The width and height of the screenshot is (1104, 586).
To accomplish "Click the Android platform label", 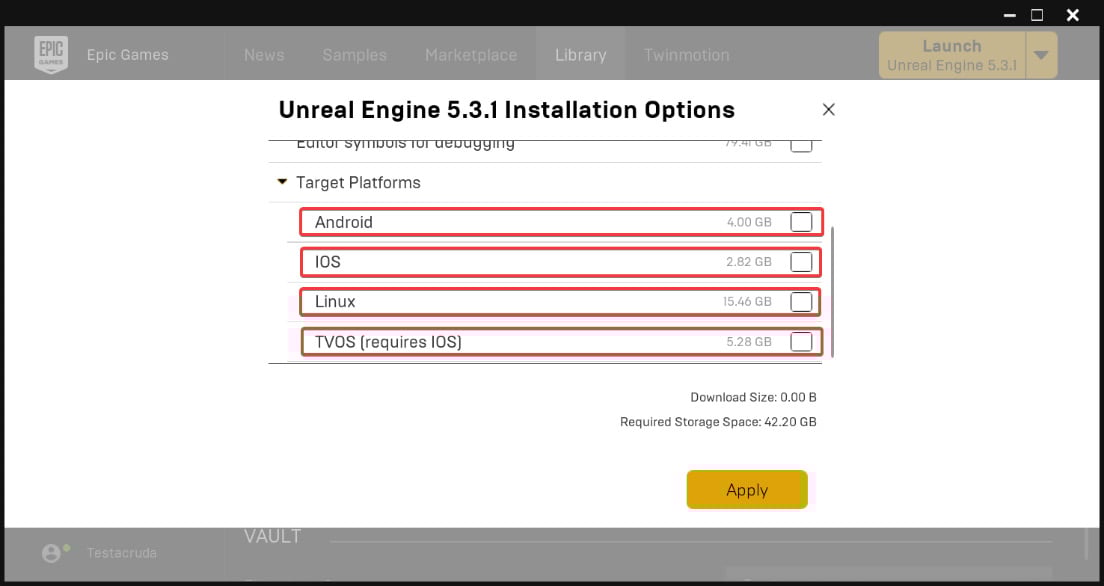I will (x=344, y=222).
